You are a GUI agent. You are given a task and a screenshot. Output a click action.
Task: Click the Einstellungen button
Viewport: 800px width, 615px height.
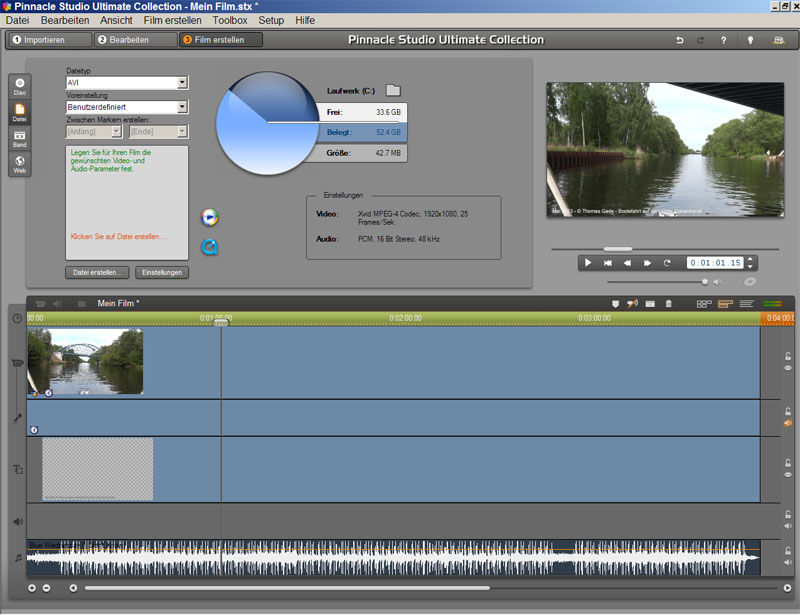[162, 272]
